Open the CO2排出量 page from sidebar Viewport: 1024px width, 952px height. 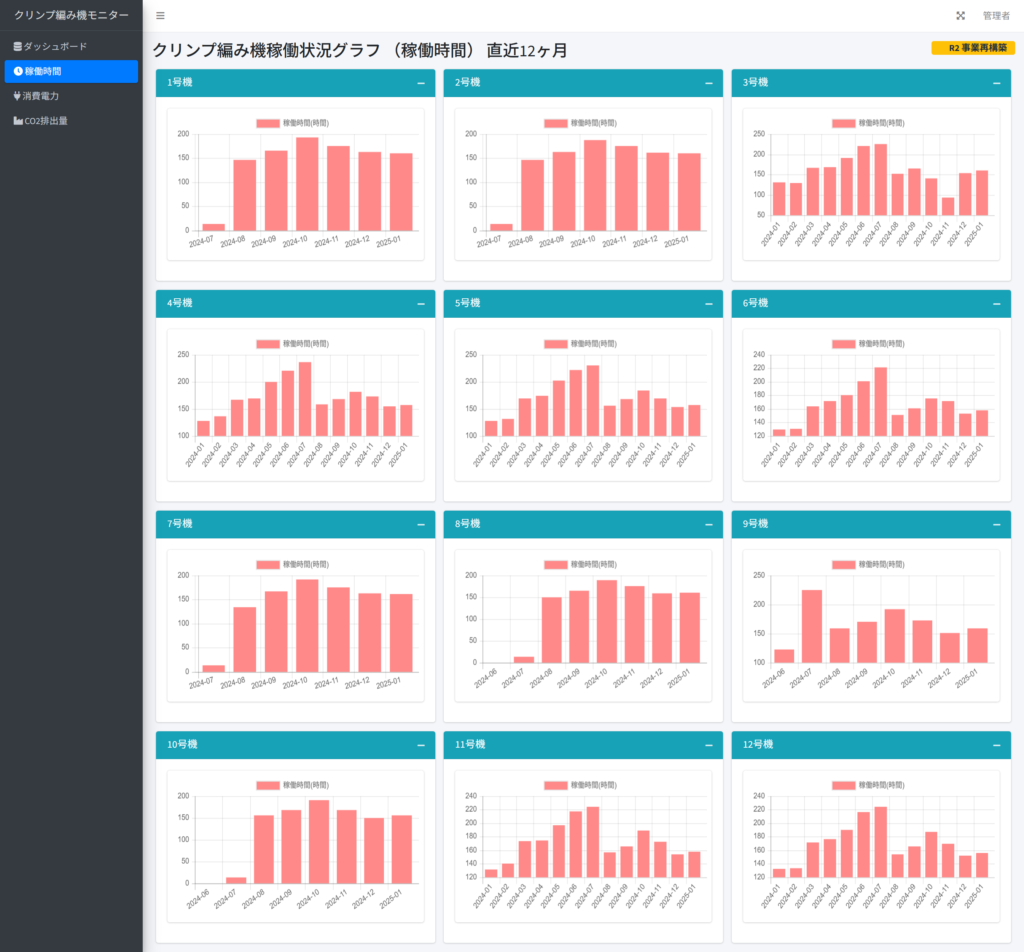[x=46, y=121]
